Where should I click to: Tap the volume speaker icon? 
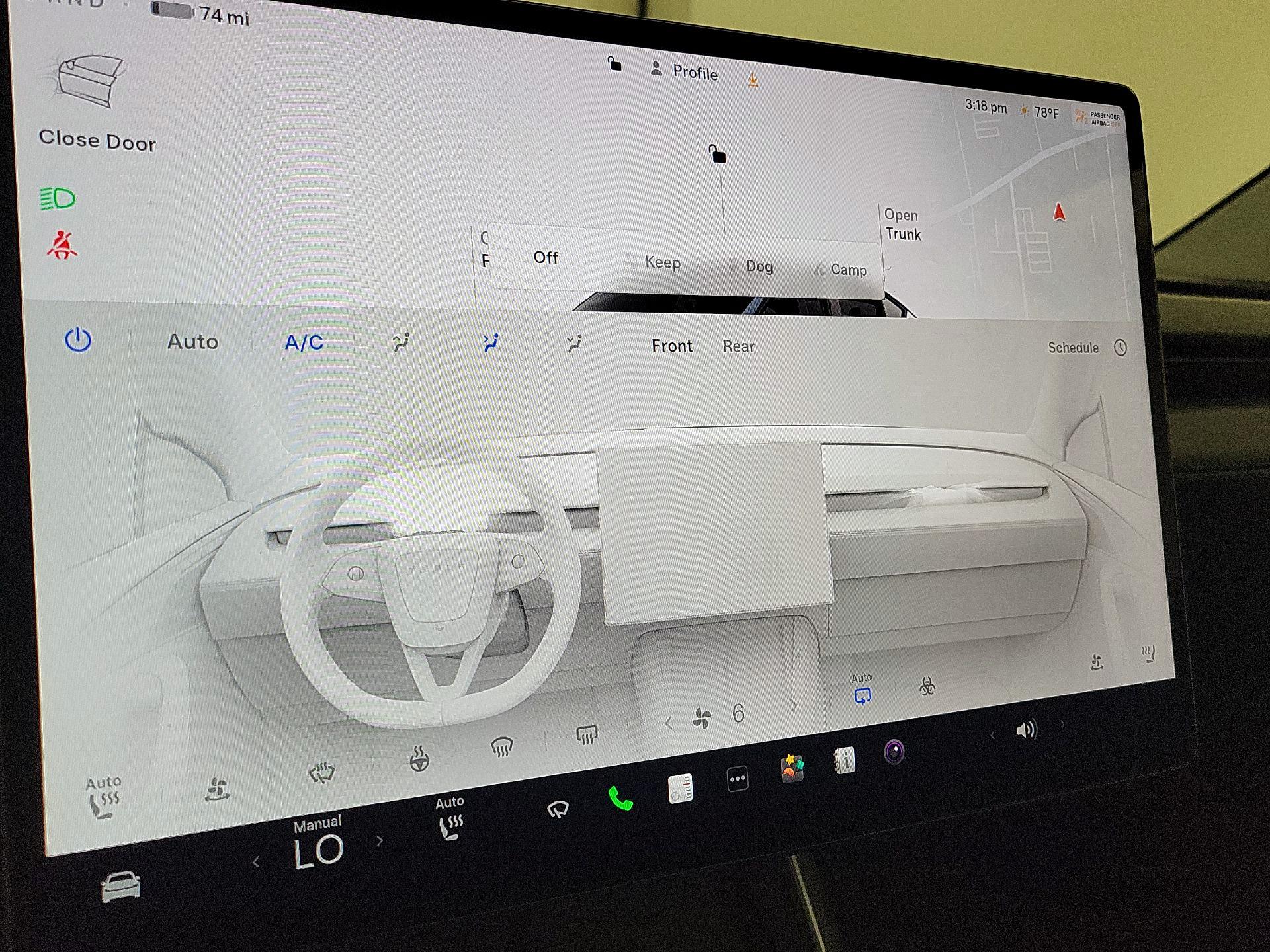[x=1026, y=730]
